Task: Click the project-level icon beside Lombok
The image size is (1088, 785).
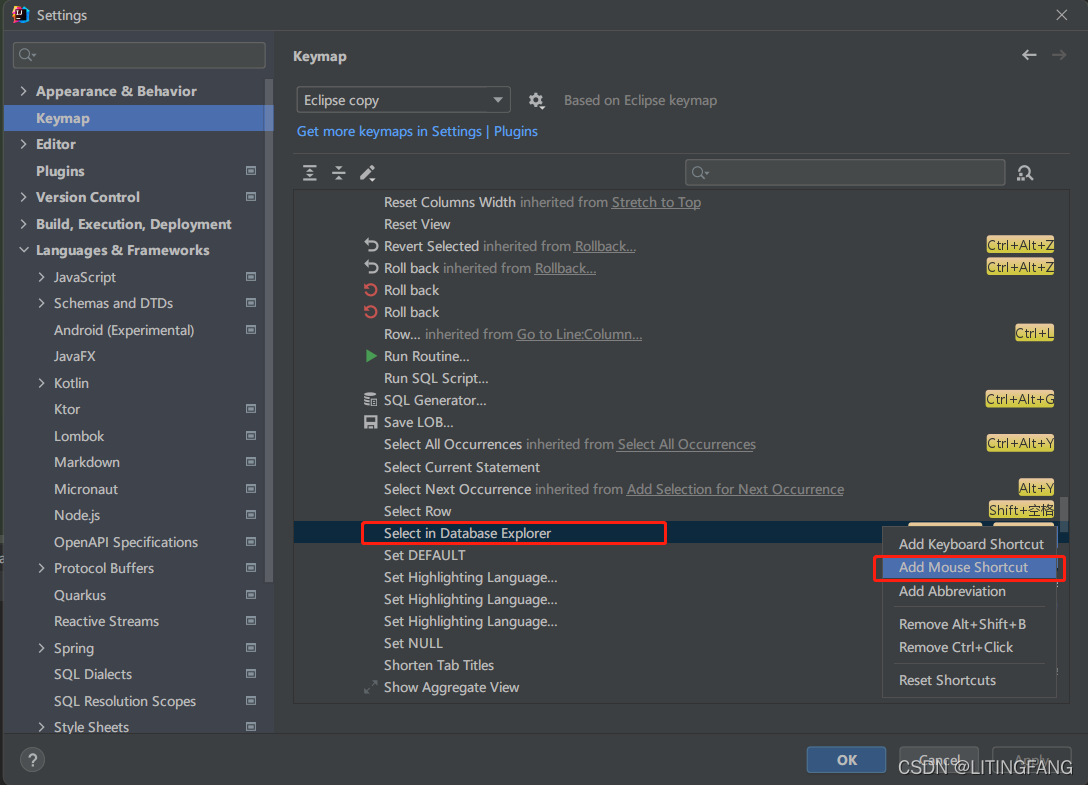Action: pyautogui.click(x=251, y=436)
